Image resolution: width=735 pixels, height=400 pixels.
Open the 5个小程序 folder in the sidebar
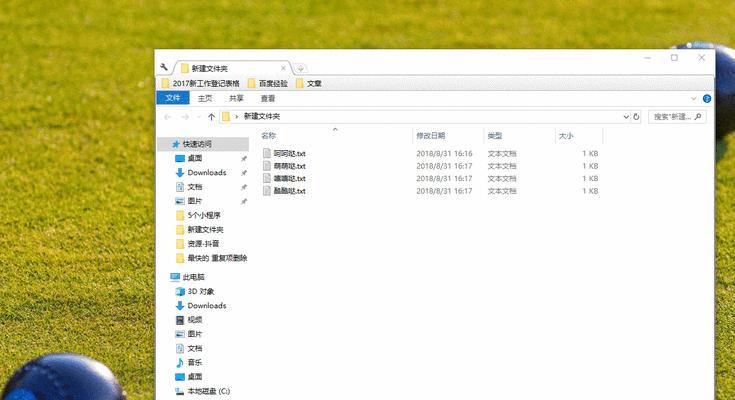[x=204, y=215]
